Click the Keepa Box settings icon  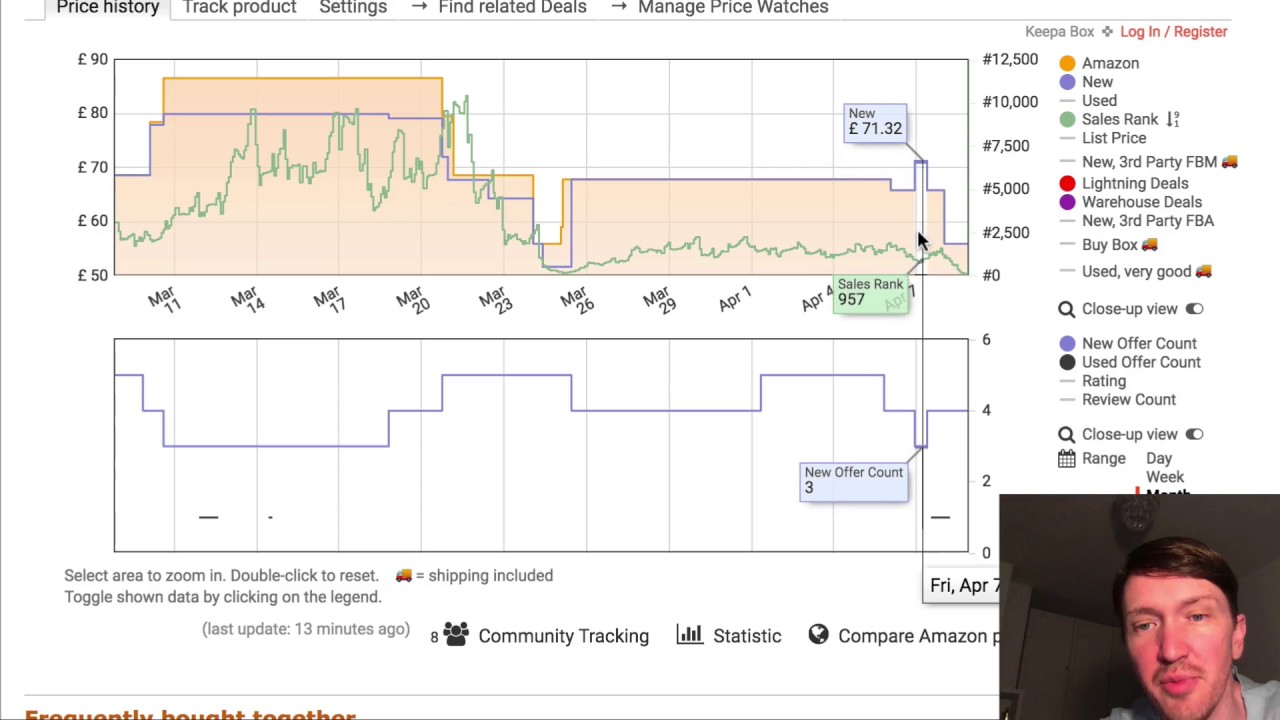tap(1107, 32)
